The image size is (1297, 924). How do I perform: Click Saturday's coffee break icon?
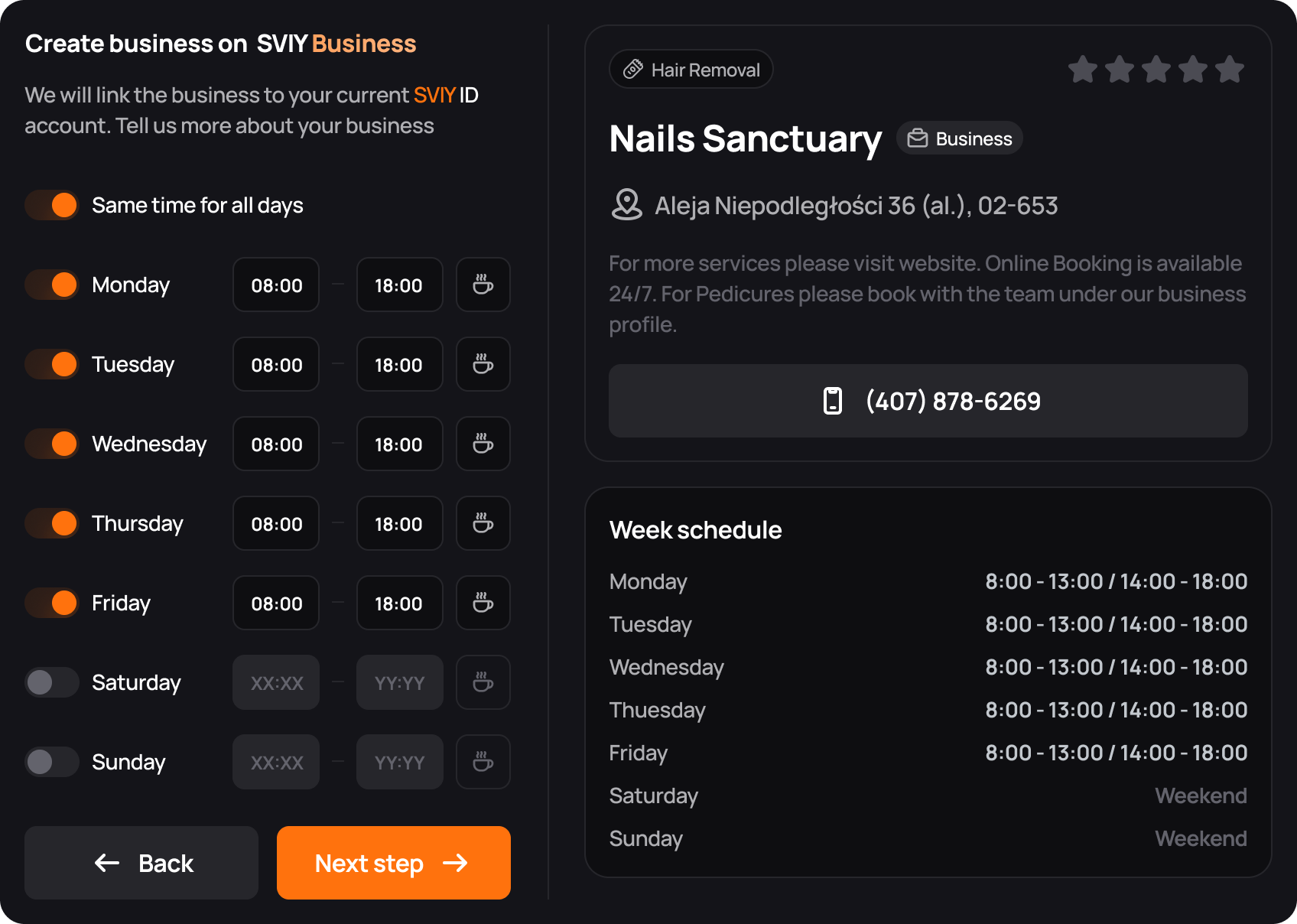point(483,682)
